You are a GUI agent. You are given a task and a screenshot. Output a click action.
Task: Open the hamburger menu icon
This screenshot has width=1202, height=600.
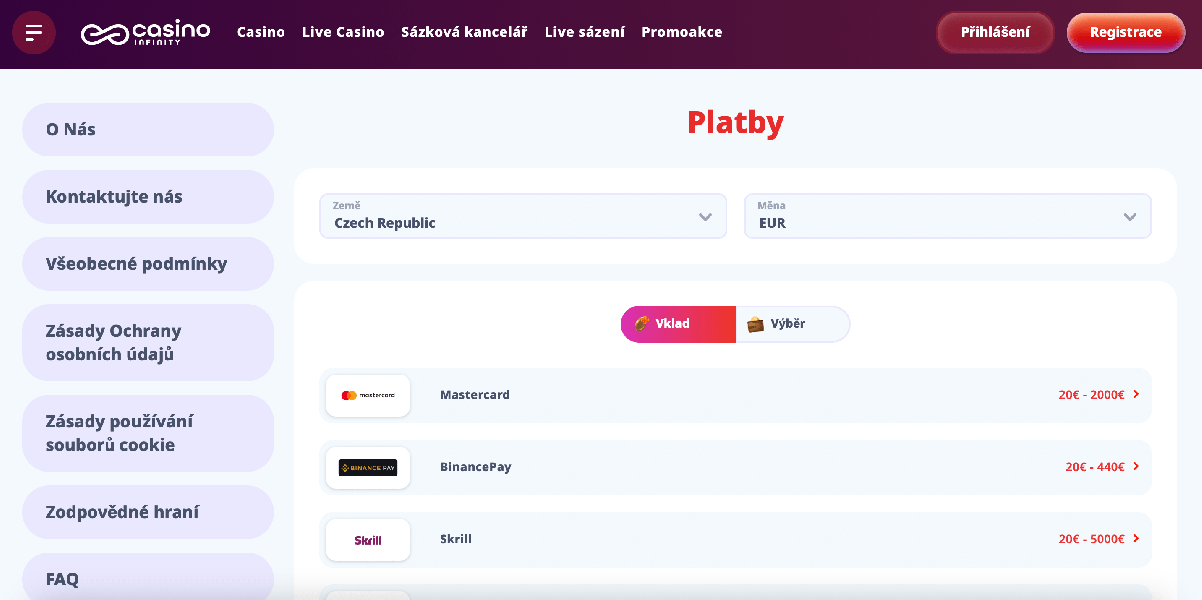(34, 33)
